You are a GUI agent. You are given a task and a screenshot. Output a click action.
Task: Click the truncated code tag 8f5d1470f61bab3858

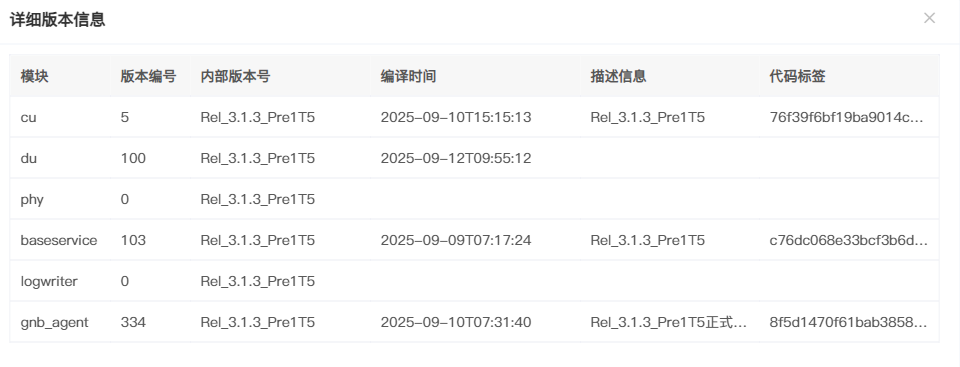pyautogui.click(x=848, y=322)
